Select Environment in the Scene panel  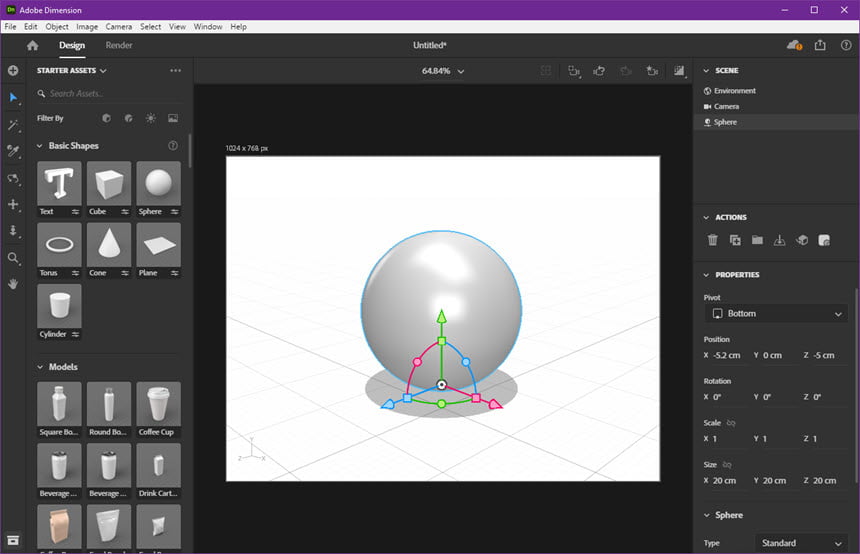coord(776,91)
